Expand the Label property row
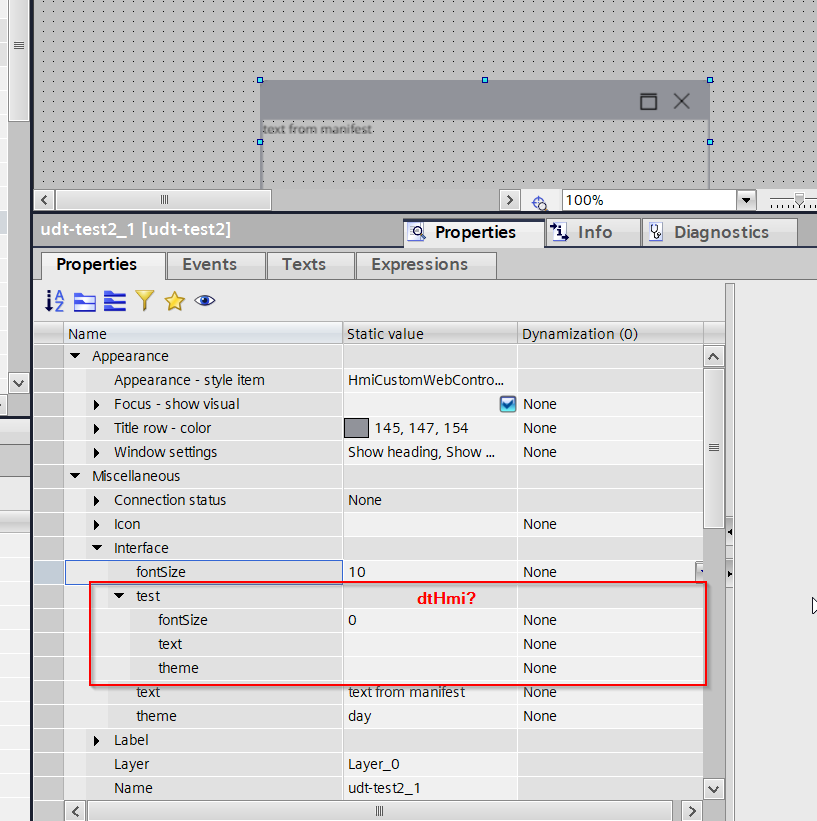Image resolution: width=817 pixels, height=821 pixels. [97, 740]
